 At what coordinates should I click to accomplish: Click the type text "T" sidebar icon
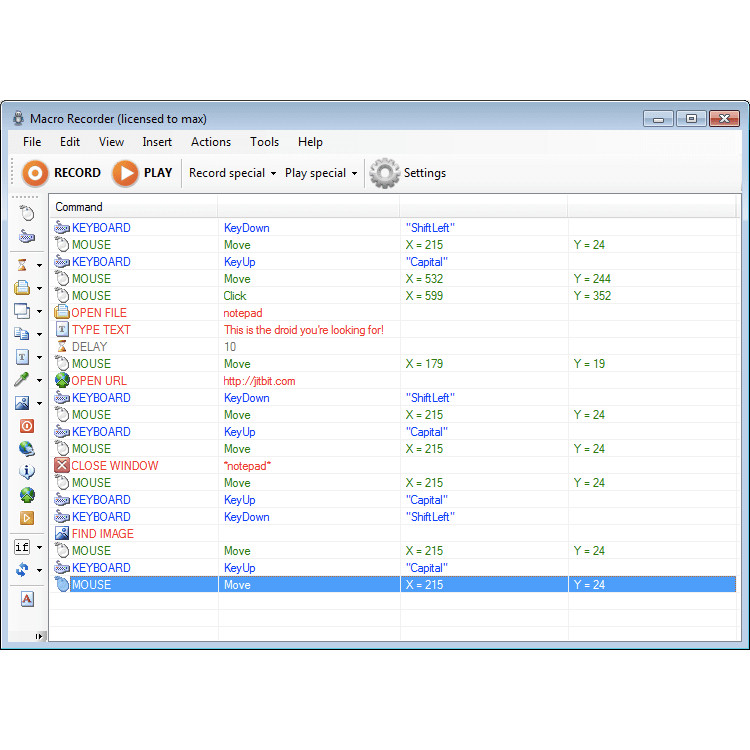(23, 357)
